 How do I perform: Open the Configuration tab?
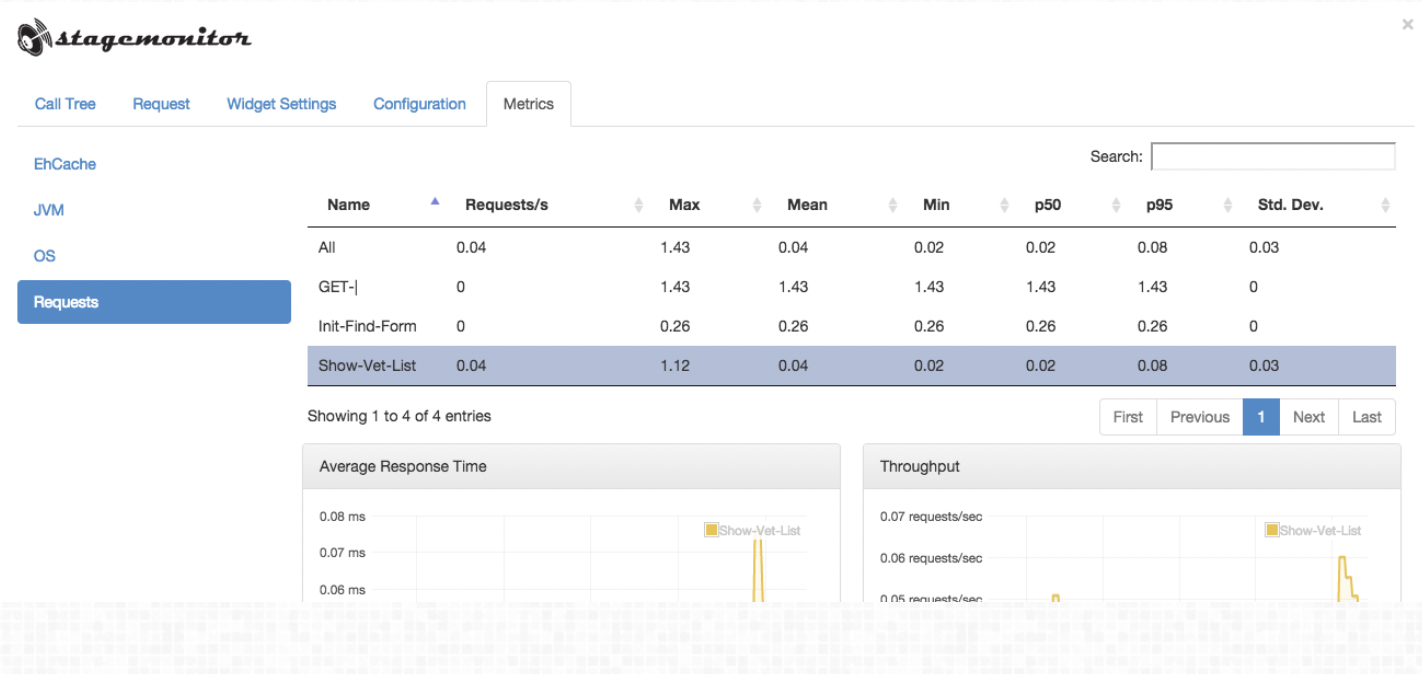419,104
